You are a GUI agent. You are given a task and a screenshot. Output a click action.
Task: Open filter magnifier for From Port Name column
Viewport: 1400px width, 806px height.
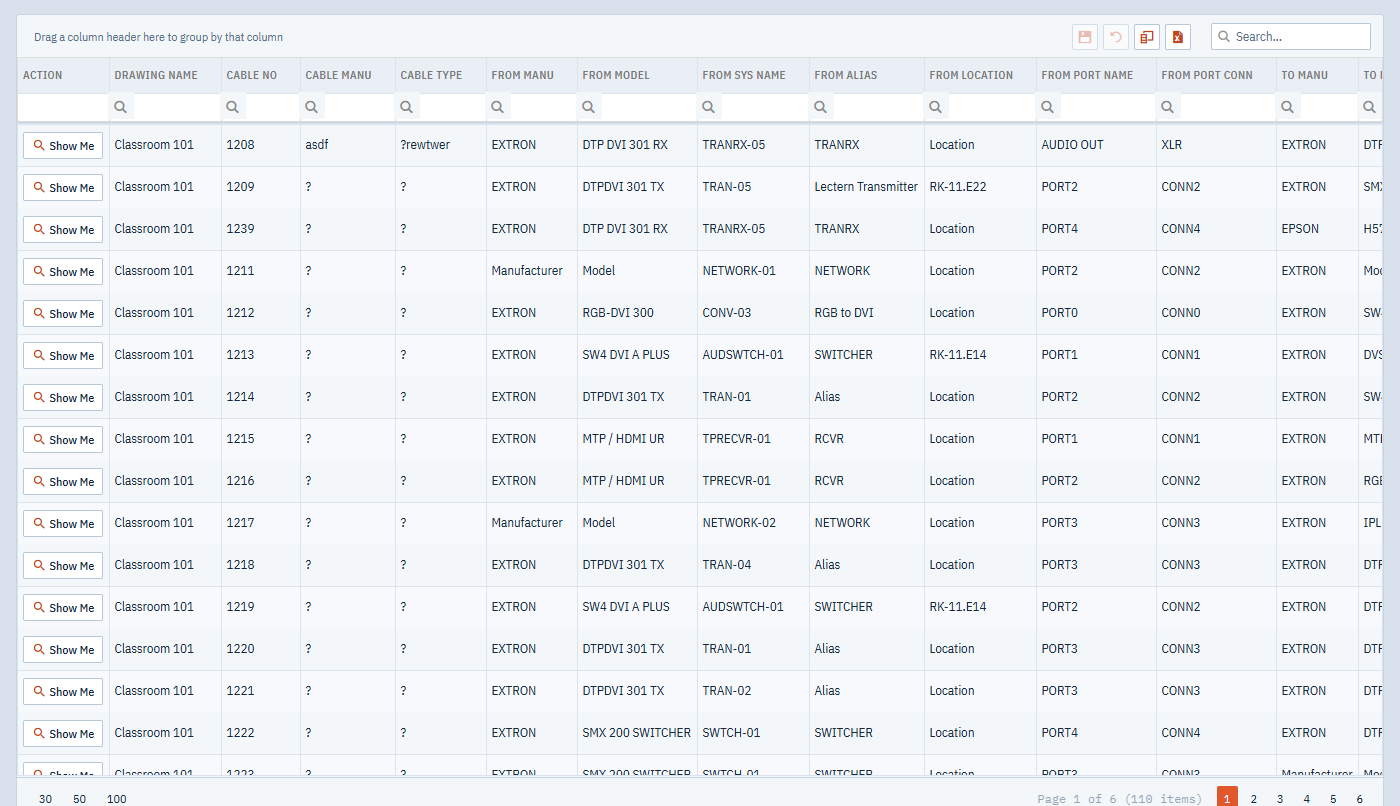1048,107
